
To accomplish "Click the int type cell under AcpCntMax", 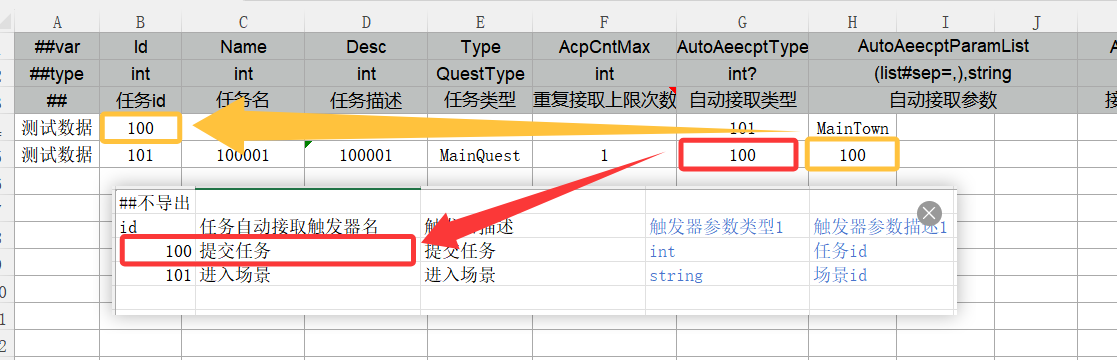I will (x=604, y=73).
